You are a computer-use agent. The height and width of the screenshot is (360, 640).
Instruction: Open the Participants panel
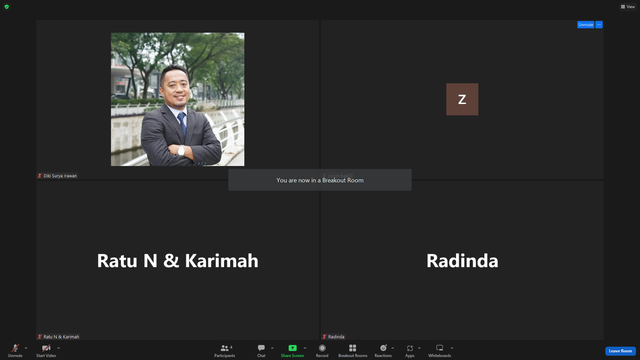tap(224, 350)
